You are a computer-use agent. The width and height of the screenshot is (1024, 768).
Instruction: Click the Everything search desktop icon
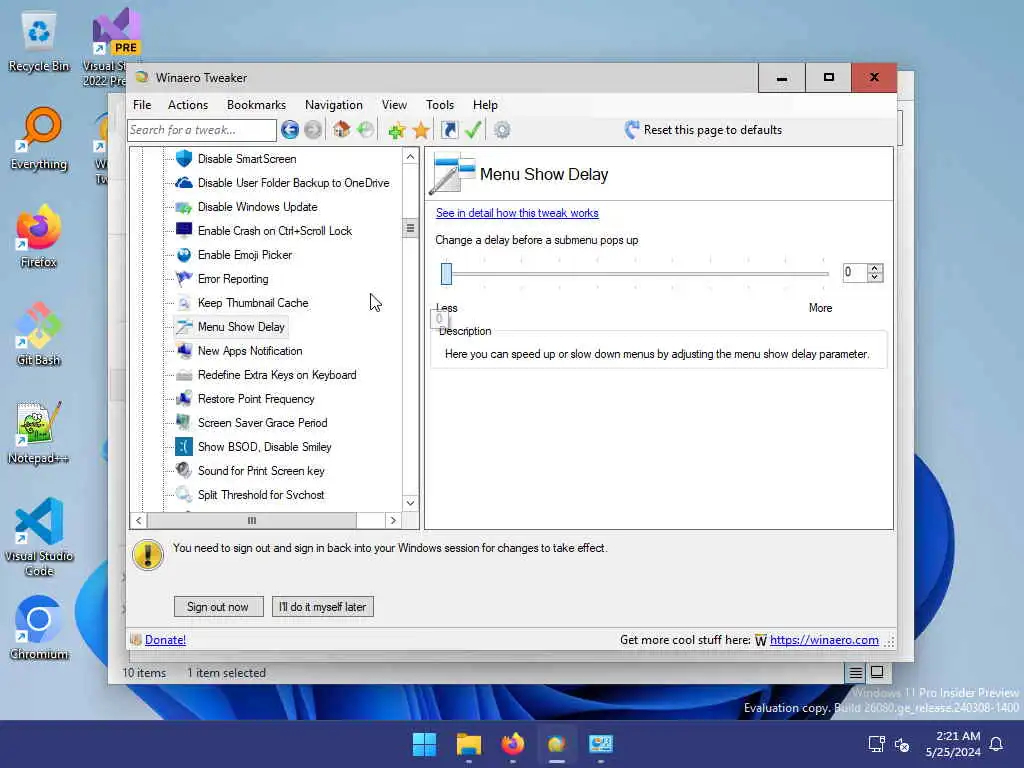39,138
